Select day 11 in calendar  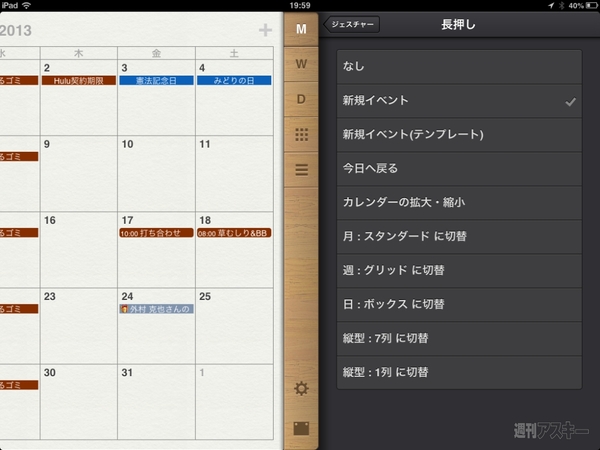pos(234,173)
